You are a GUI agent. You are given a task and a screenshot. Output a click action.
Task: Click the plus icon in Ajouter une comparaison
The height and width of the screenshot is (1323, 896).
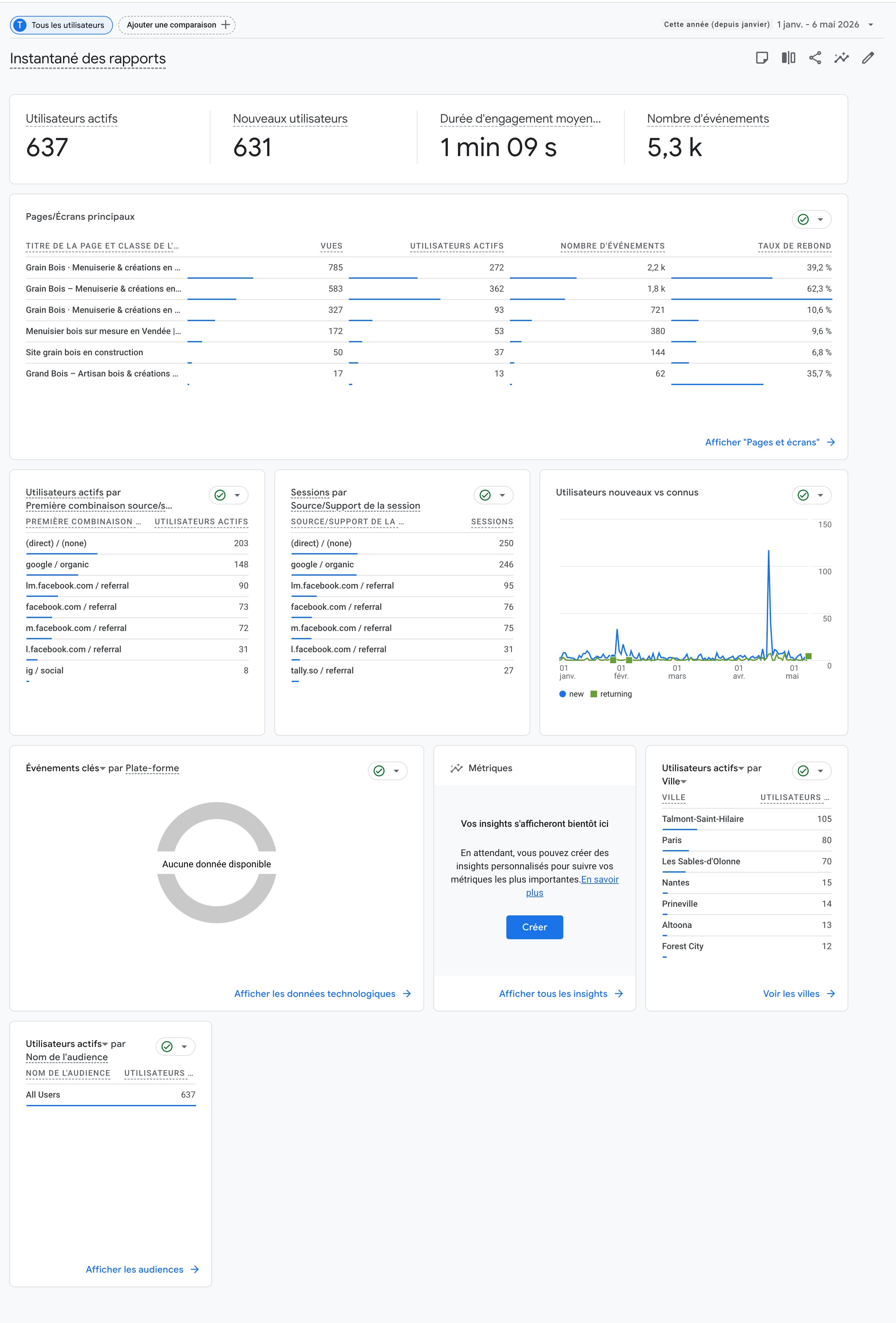click(225, 25)
